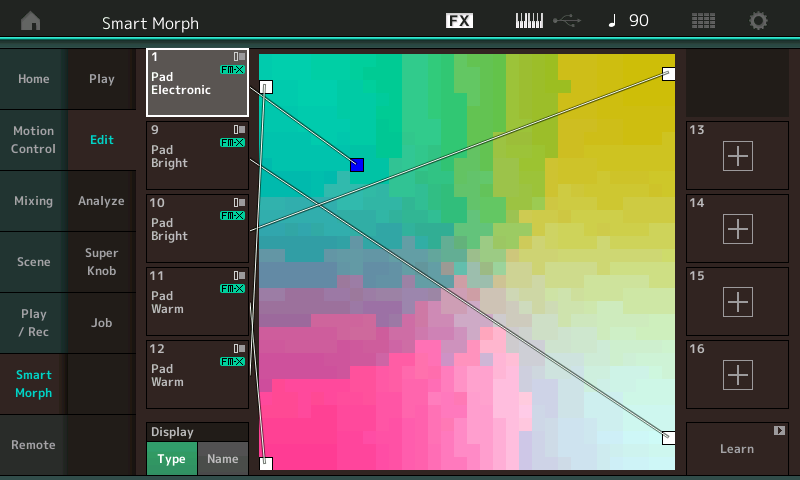Add part with slot 16 plus icon
The width and height of the screenshot is (800, 480).
coord(737,374)
